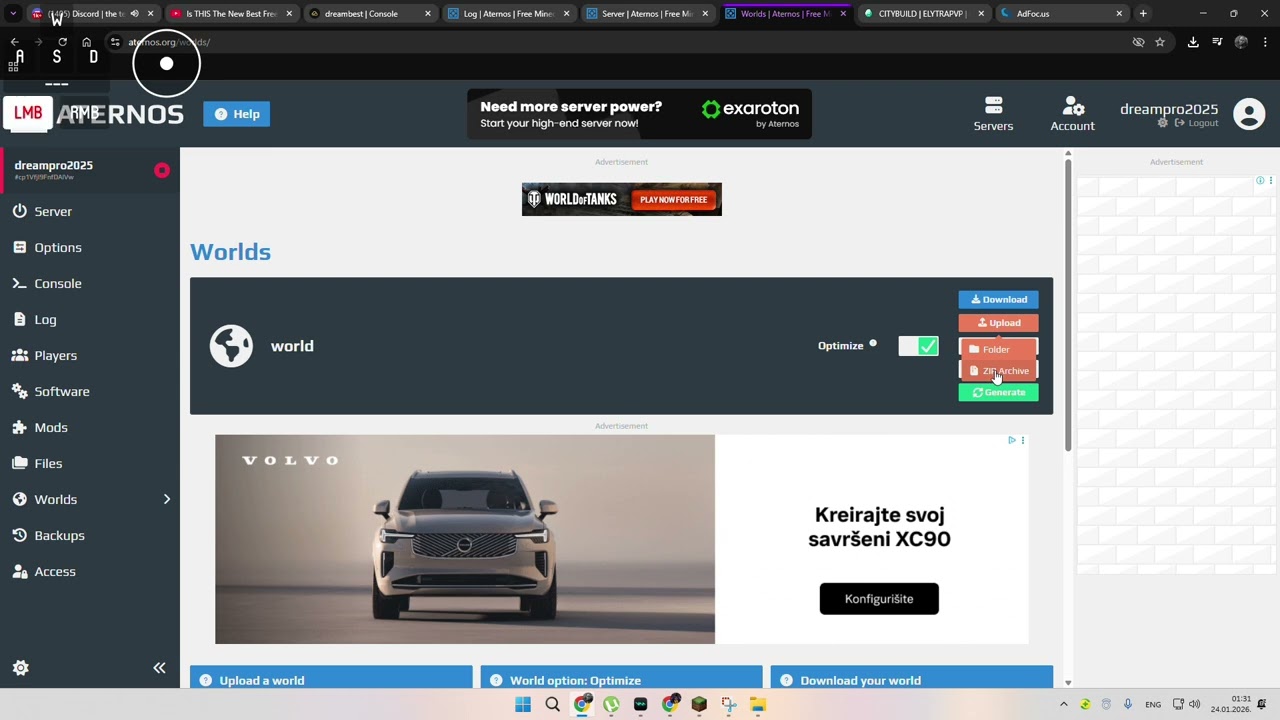Click the taskbar volume icon
The image size is (1280, 720).
[x=1194, y=704]
